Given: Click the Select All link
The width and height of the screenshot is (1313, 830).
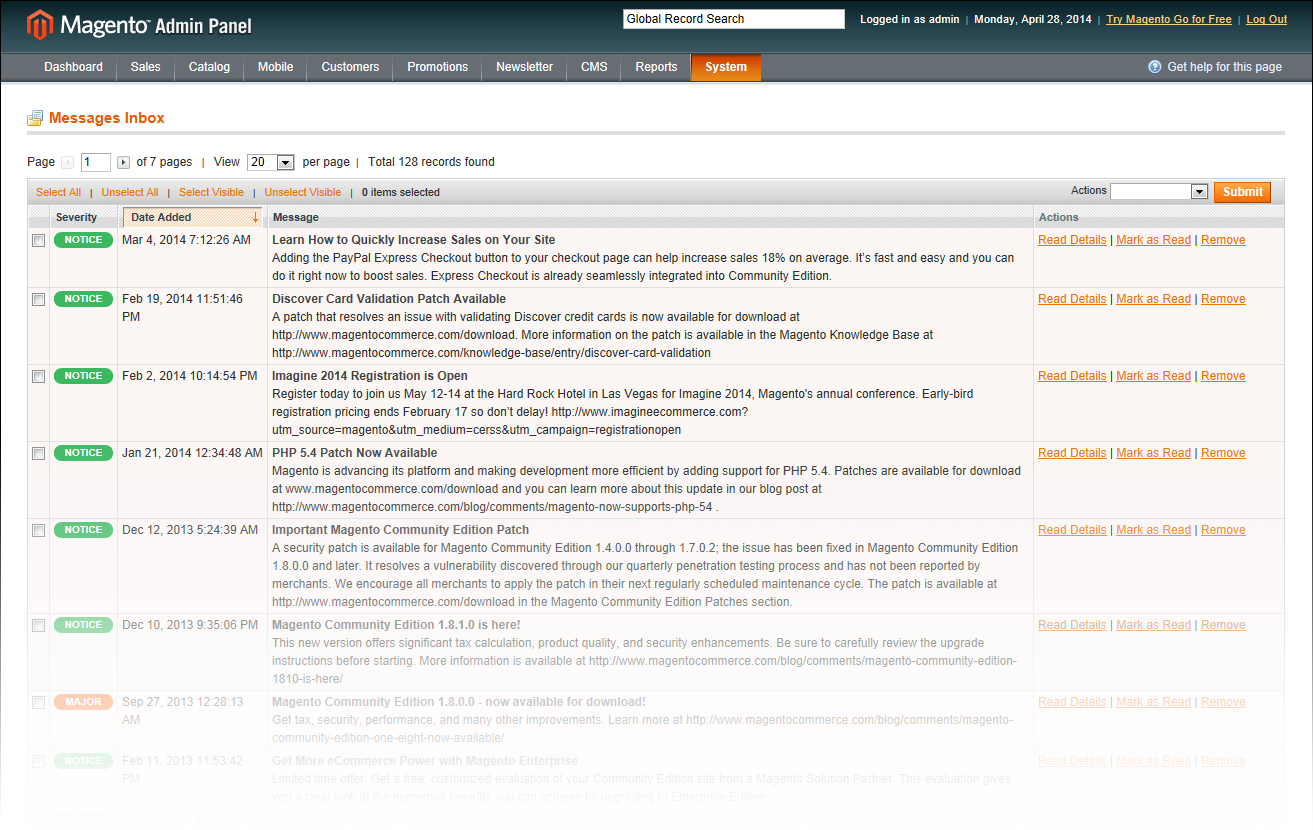Looking at the screenshot, I should pyautogui.click(x=58, y=192).
